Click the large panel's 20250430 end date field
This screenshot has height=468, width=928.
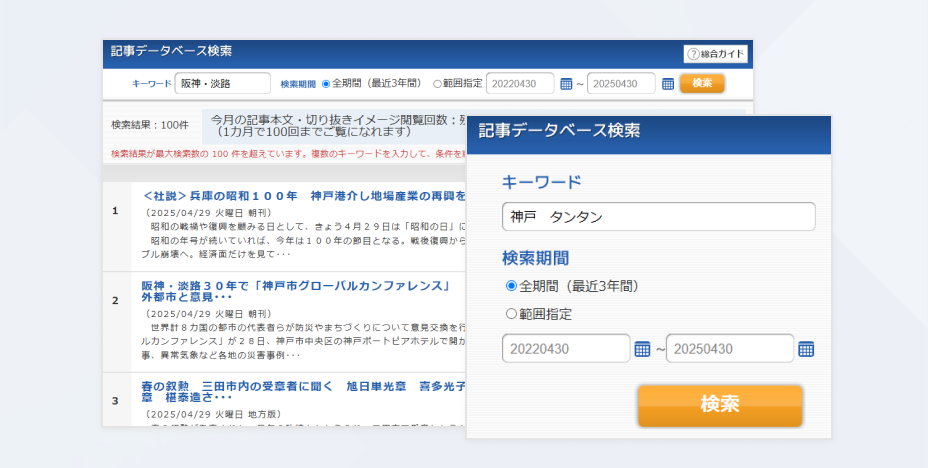coord(730,349)
